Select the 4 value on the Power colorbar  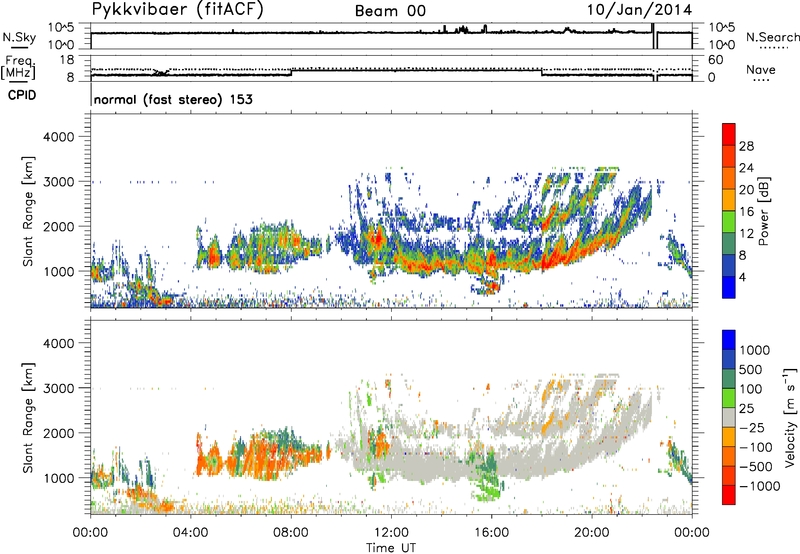(743, 277)
